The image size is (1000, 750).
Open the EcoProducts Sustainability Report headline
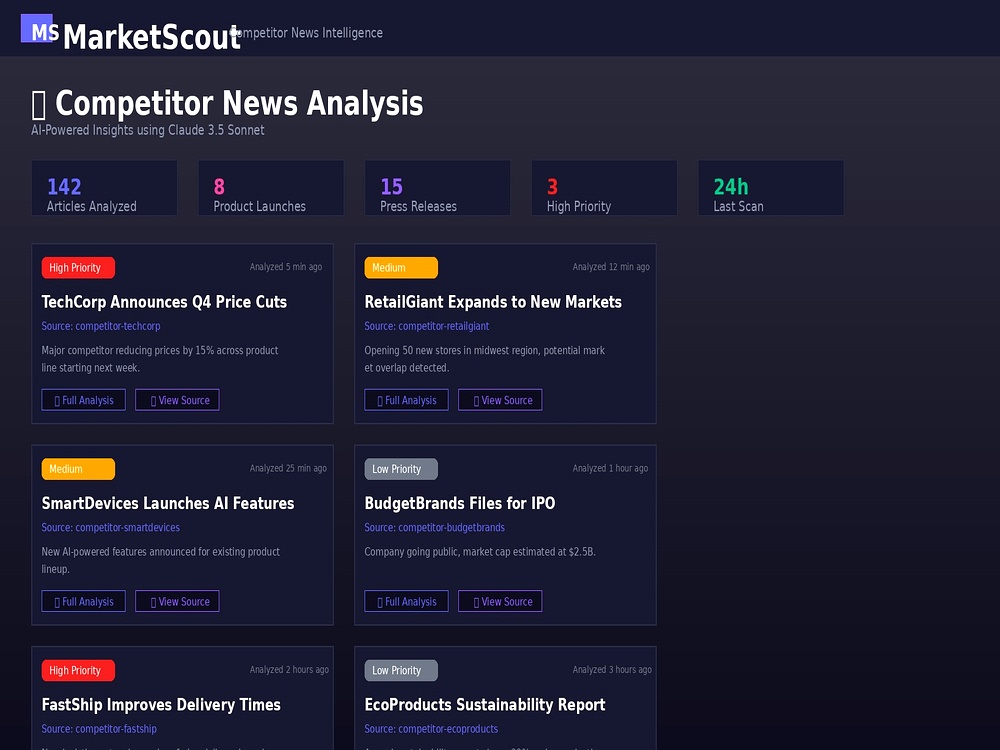pyautogui.click(x=485, y=705)
